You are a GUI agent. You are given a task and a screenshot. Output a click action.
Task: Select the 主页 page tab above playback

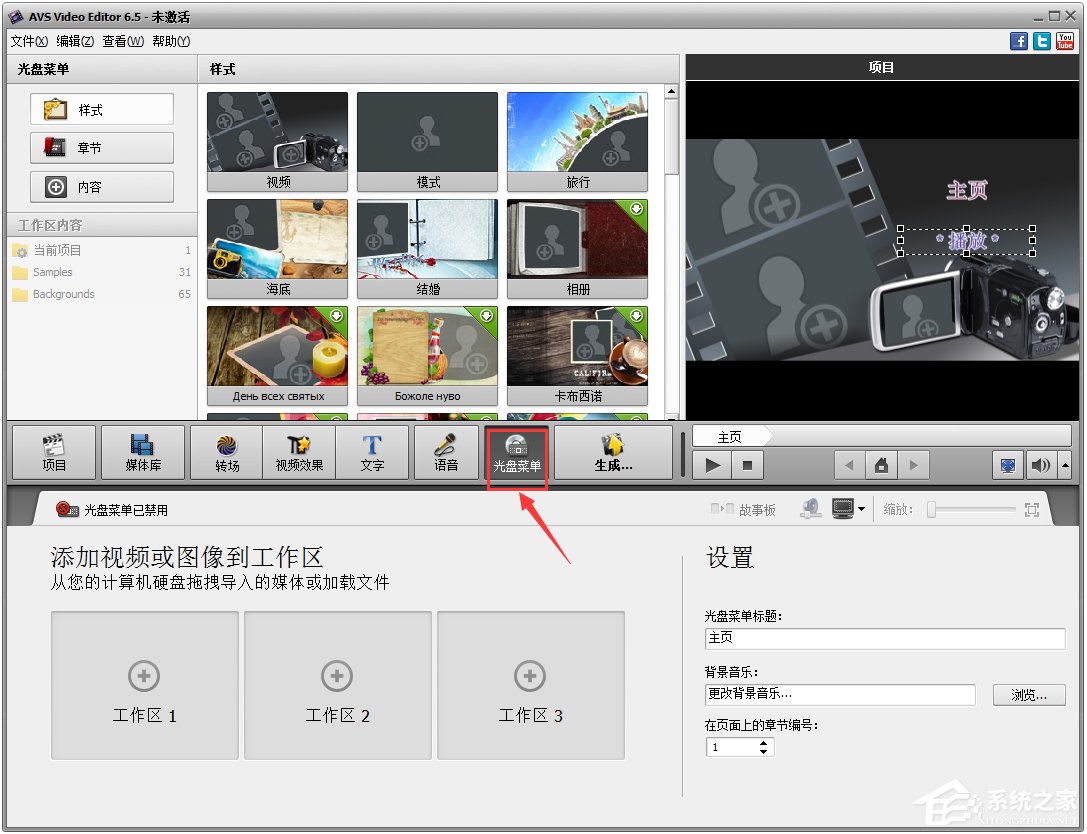[730, 437]
